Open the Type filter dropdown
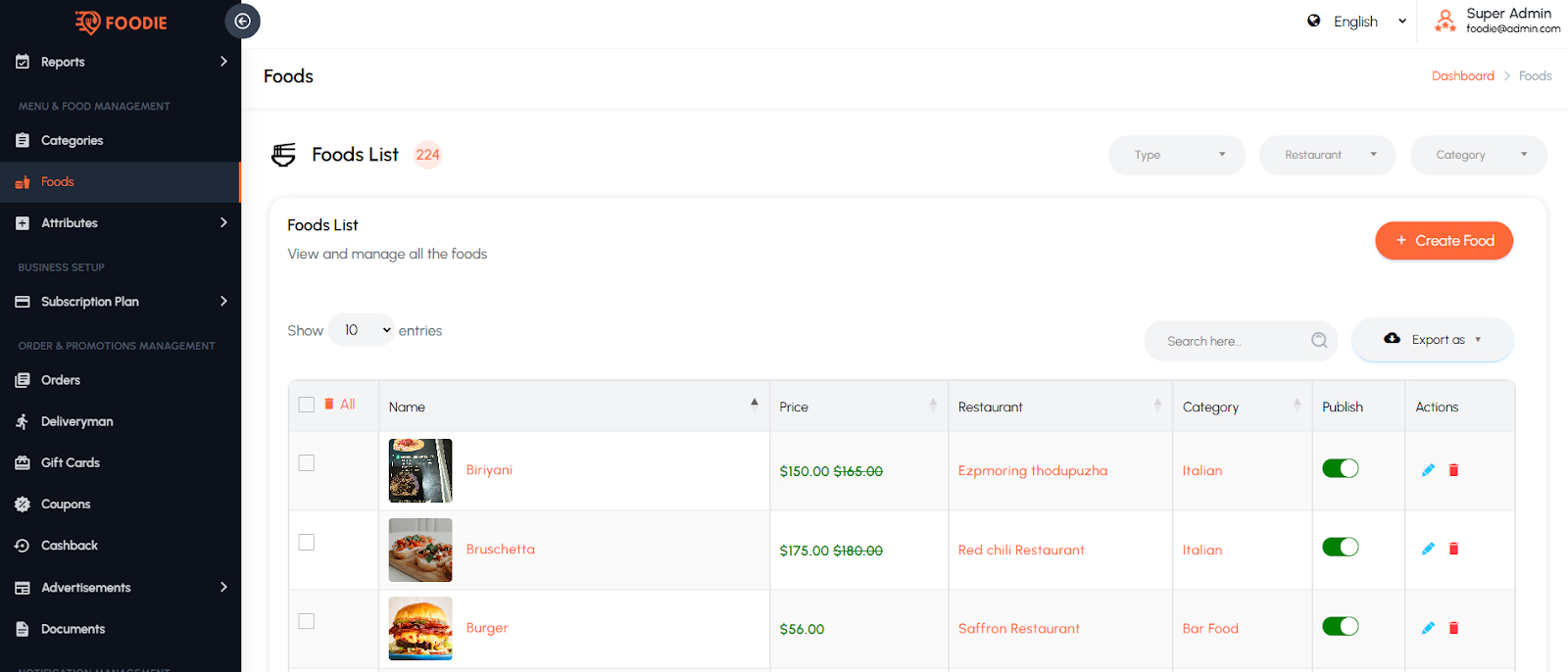Viewport: 1568px width, 672px height. (x=1176, y=155)
